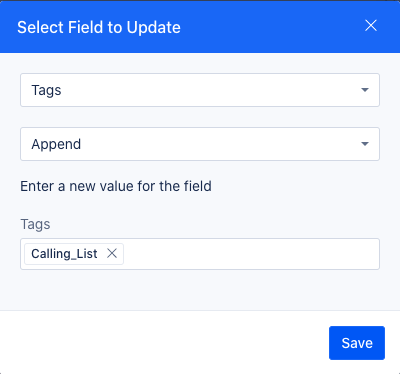Click empty space right of Calling_List chip
Screen dimensions: 400x374
[x=250, y=254]
